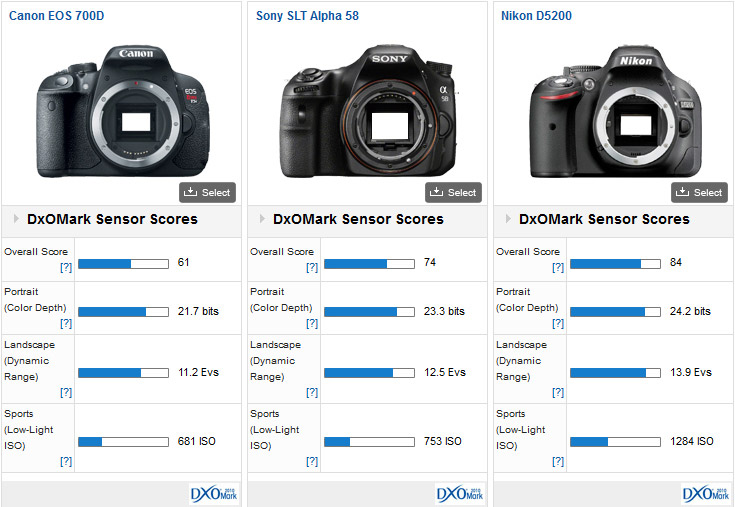Collapse Canon DxOMark Sensor Scores triangle
Screen dimensions: 735x507
(x=16, y=219)
